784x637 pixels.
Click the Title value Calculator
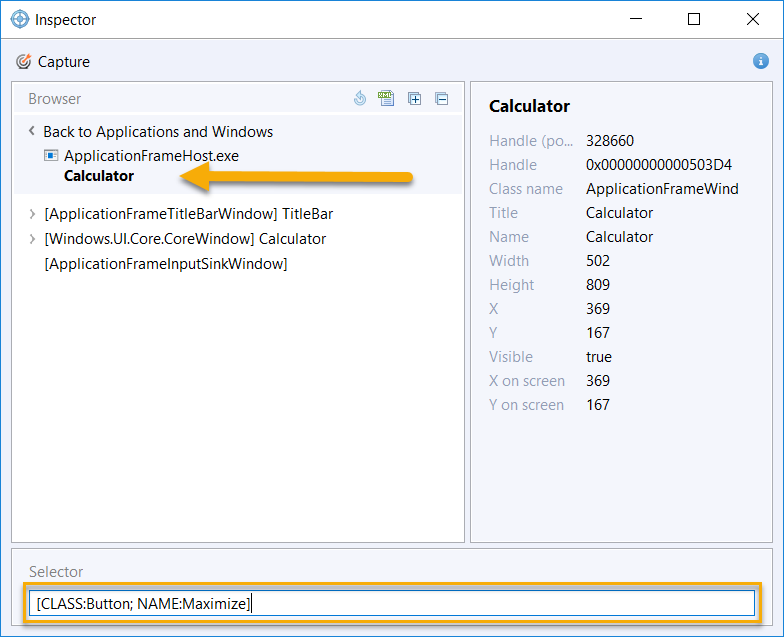(x=619, y=213)
